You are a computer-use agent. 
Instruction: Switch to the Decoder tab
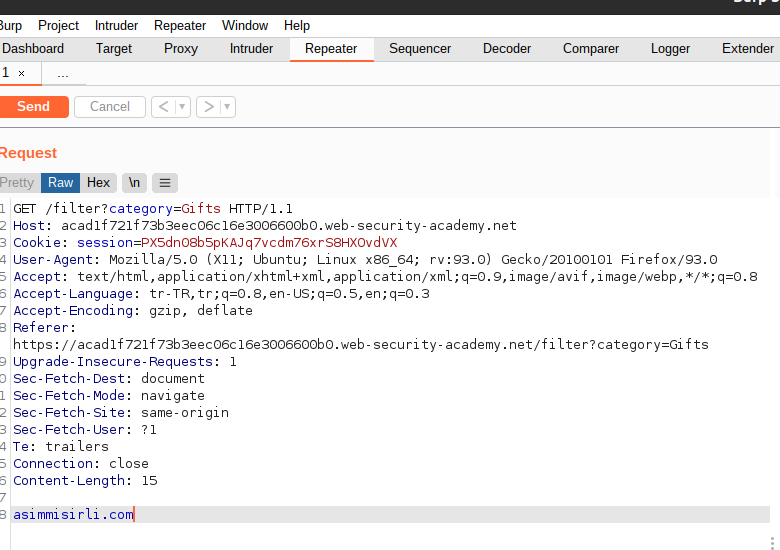(x=507, y=49)
